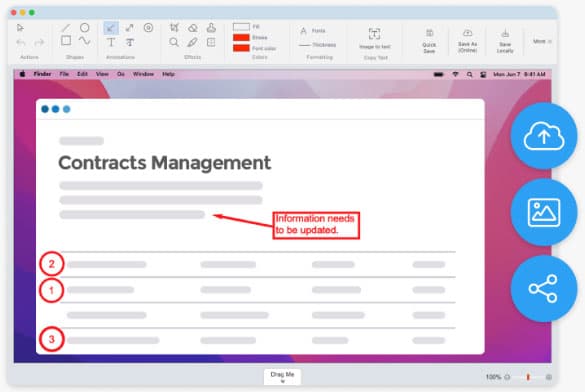585x392 pixels.
Task: Select the highlighted Arrow annotation tool
Action: tap(111, 28)
